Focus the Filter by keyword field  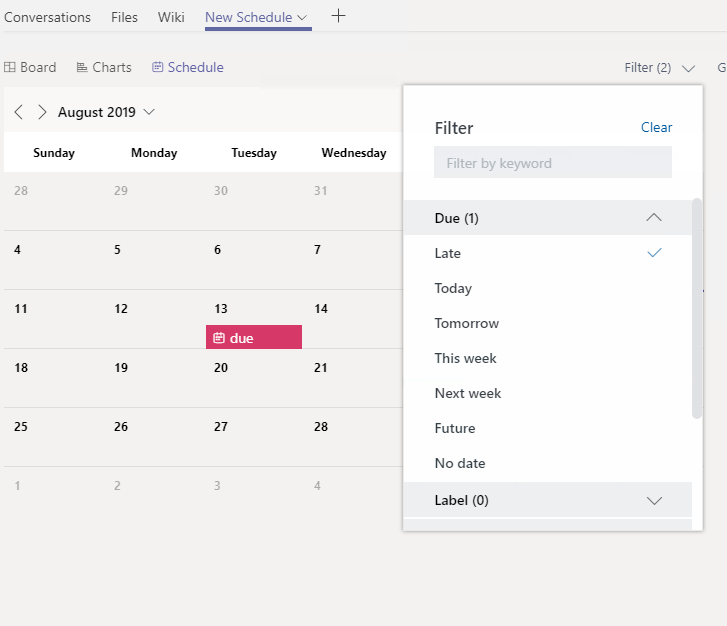(553, 163)
